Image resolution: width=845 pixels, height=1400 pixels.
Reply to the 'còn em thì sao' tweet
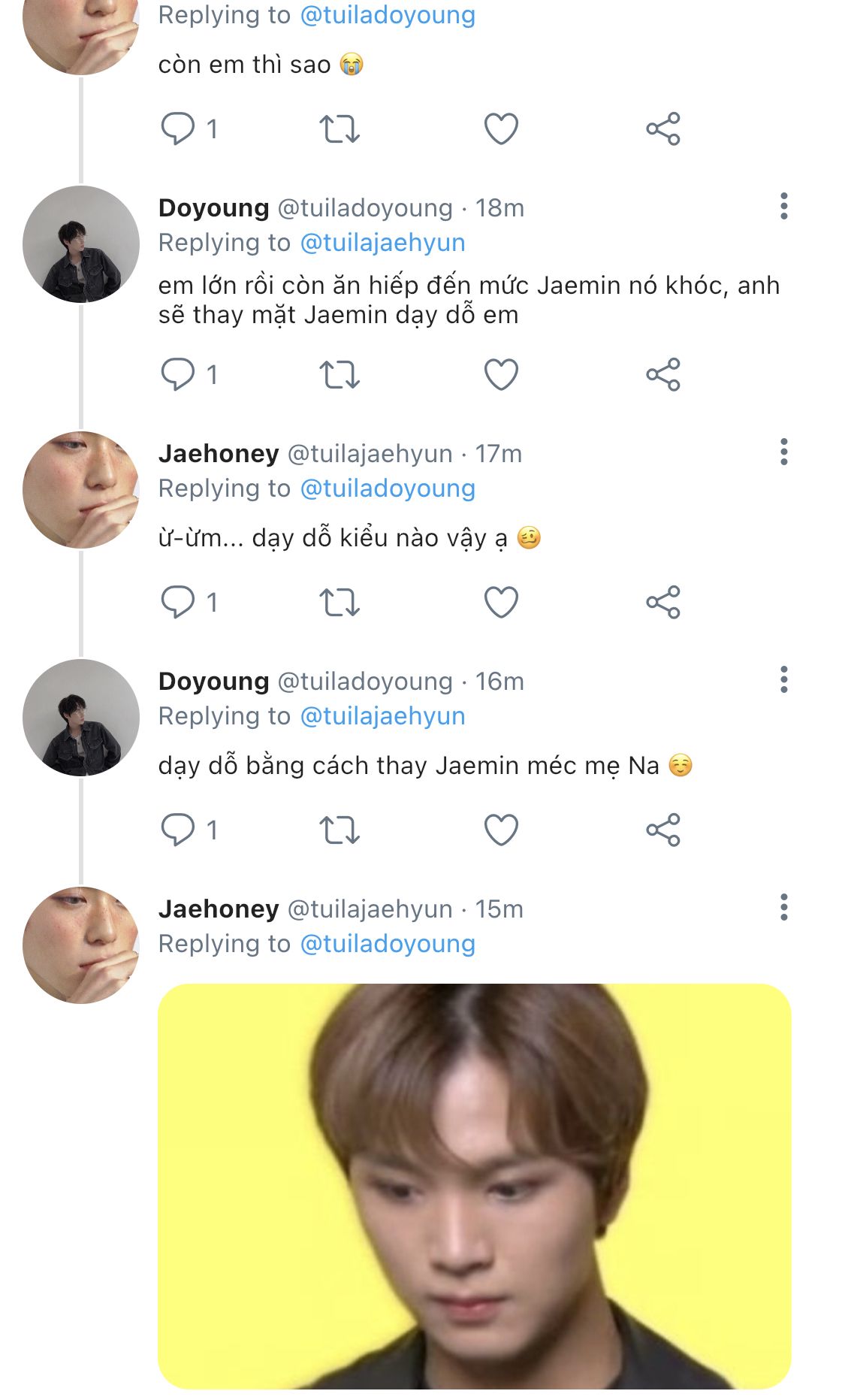coord(178,129)
